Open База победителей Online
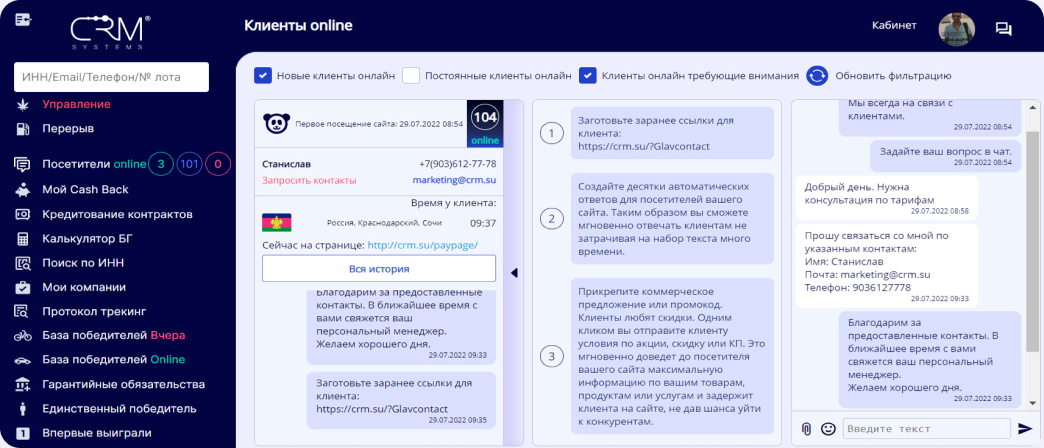This screenshot has width=1044, height=448. tap(114, 359)
